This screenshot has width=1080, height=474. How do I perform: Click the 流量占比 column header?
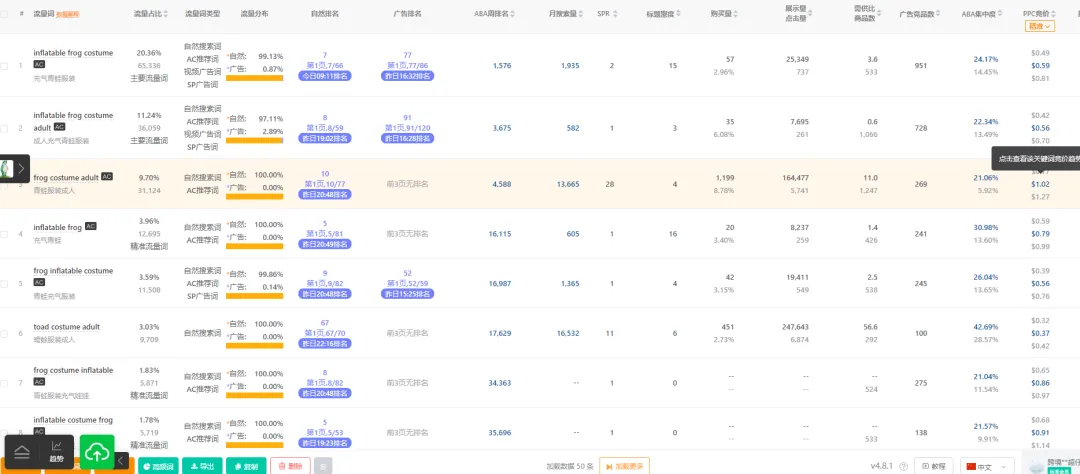pyautogui.click(x=149, y=14)
